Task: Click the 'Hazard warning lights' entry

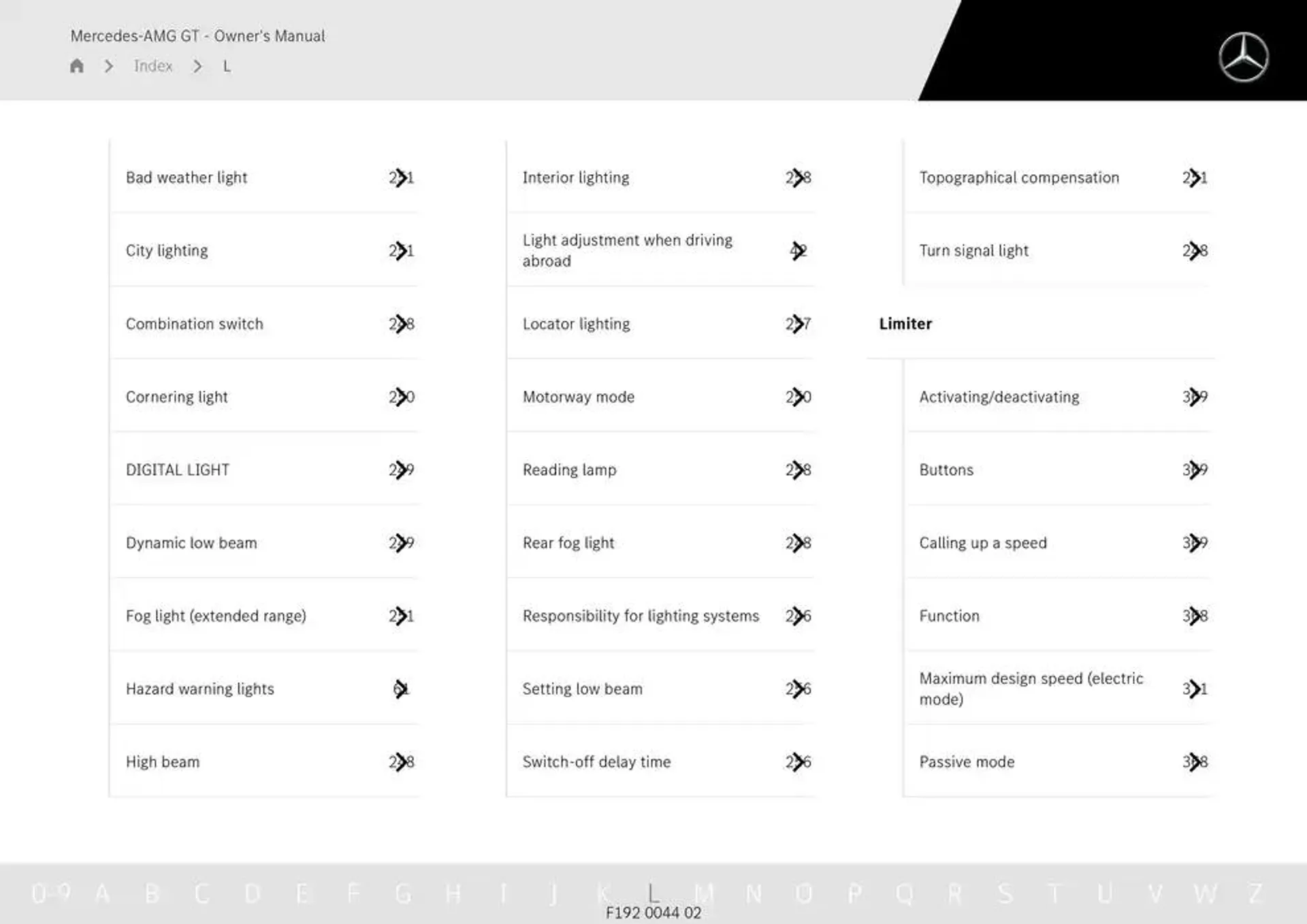Action: [x=197, y=689]
